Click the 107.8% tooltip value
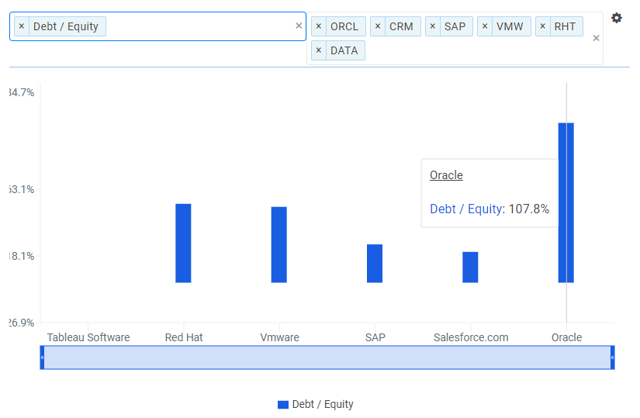The height and width of the screenshot is (418, 640). pyautogui.click(x=529, y=209)
